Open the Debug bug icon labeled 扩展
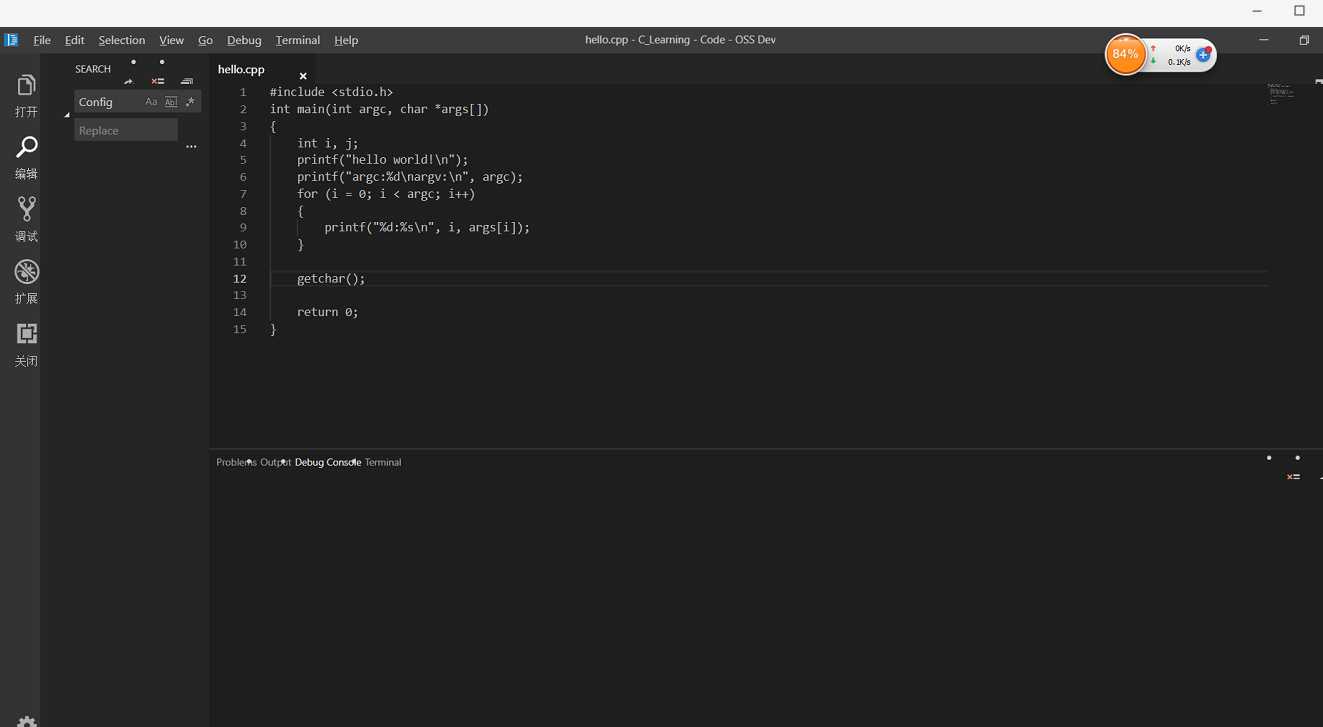 tap(26, 271)
